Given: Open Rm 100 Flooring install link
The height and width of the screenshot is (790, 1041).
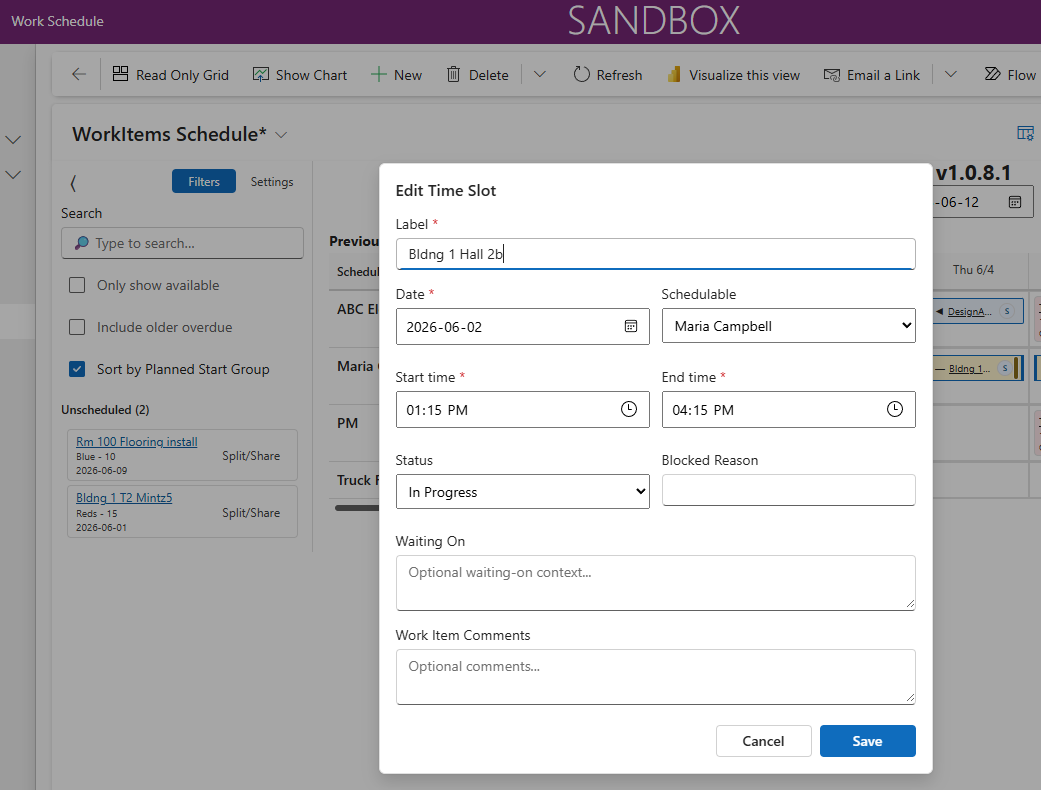Looking at the screenshot, I should click(x=137, y=441).
